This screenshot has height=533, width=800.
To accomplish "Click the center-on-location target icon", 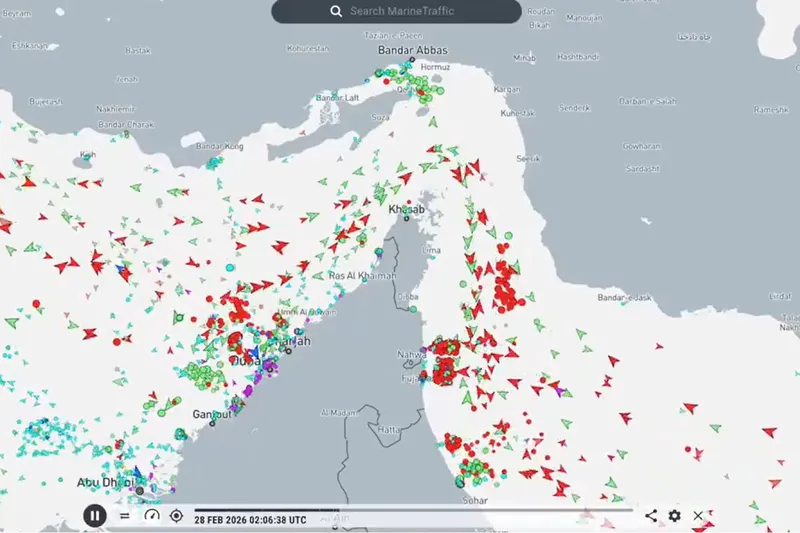I will point(177,516).
